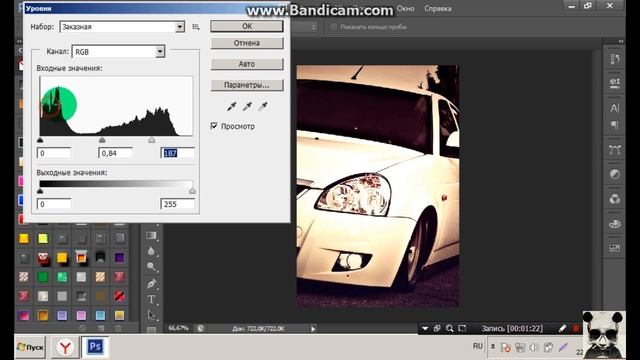Apply the solid green style swatch

42,277
